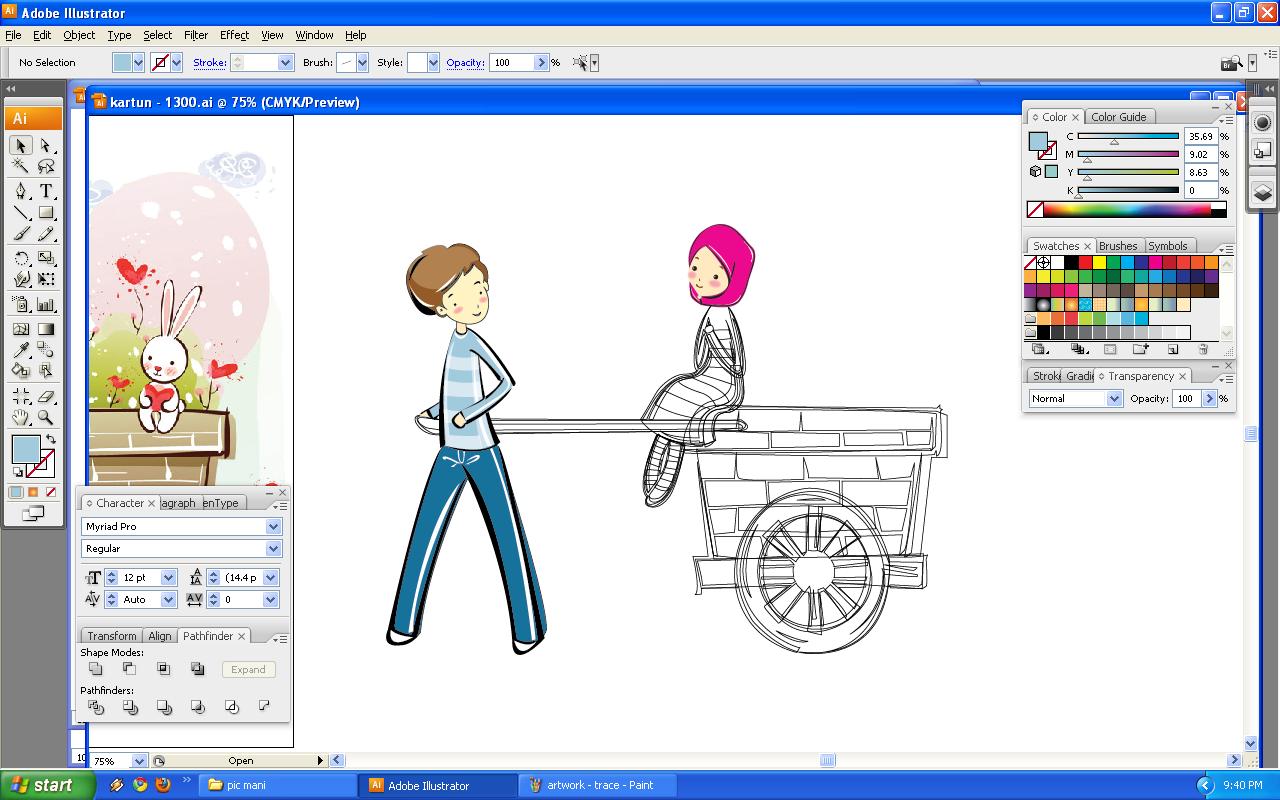1280x800 pixels.
Task: Select the Eyedropper tool
Action: (x=22, y=350)
